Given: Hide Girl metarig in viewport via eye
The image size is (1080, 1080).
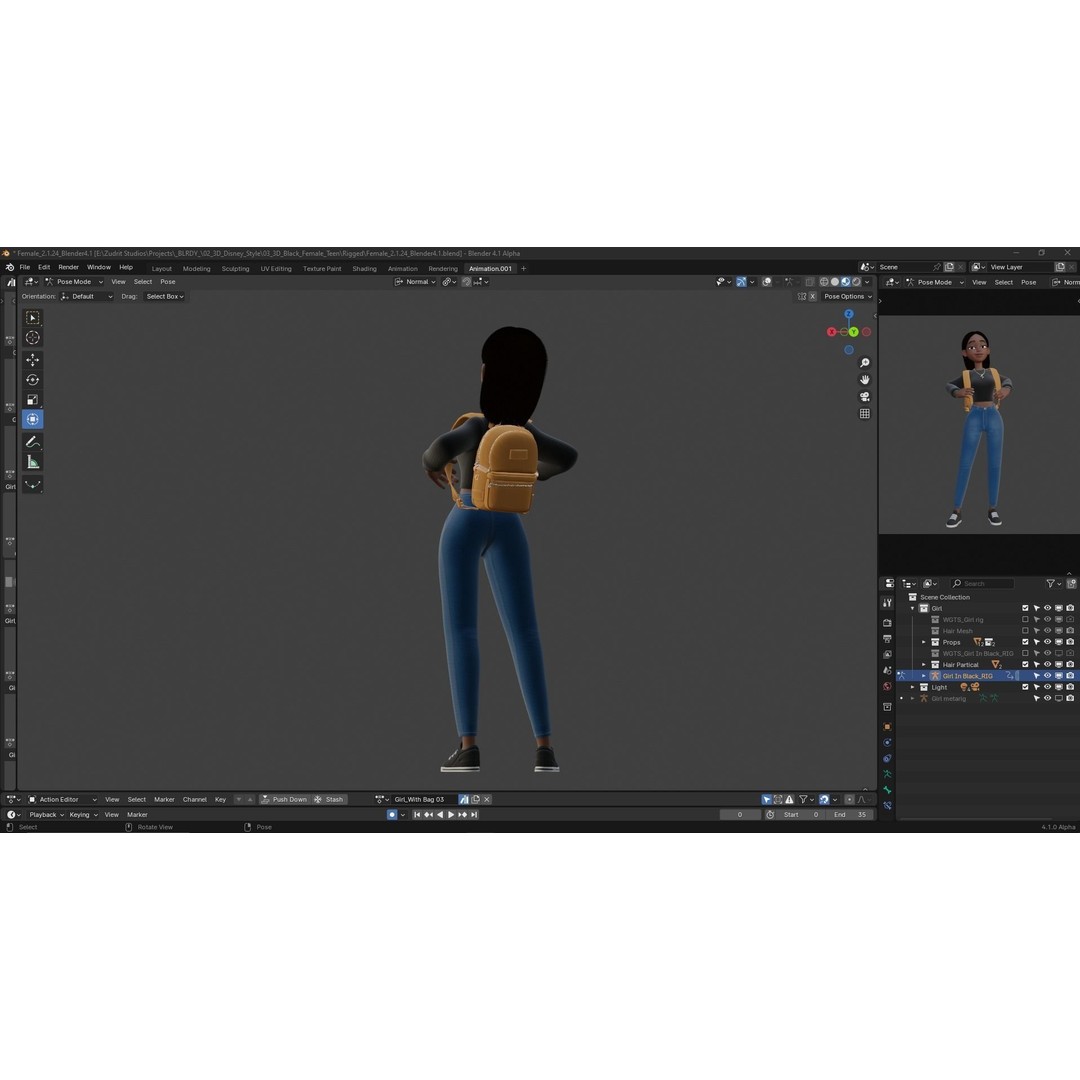Looking at the screenshot, I should pyautogui.click(x=1048, y=698).
